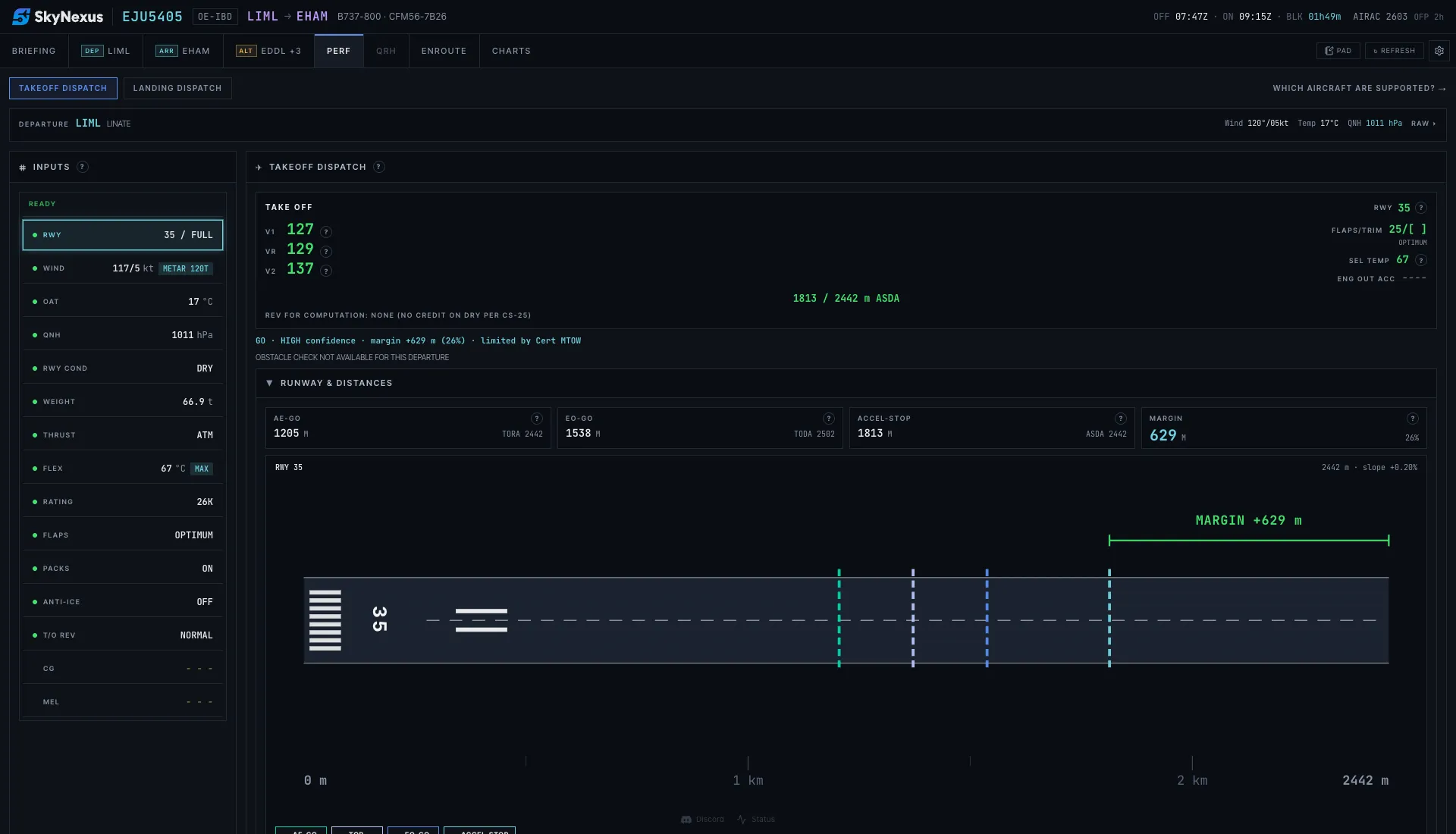Toggle the METAR 120T wind badge
This screenshot has height=834, width=1456.
(x=186, y=269)
